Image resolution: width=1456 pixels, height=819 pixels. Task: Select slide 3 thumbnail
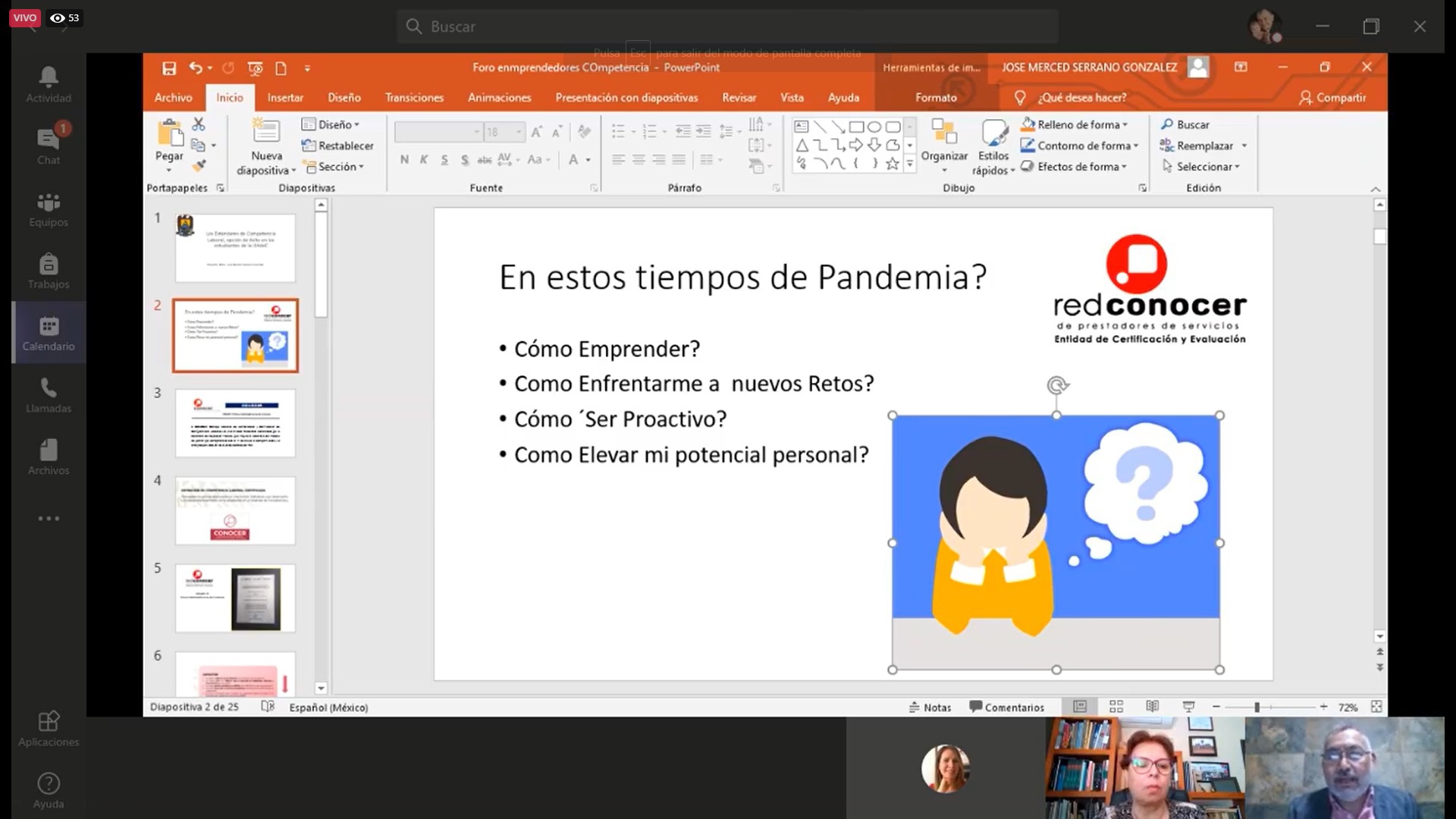(235, 422)
